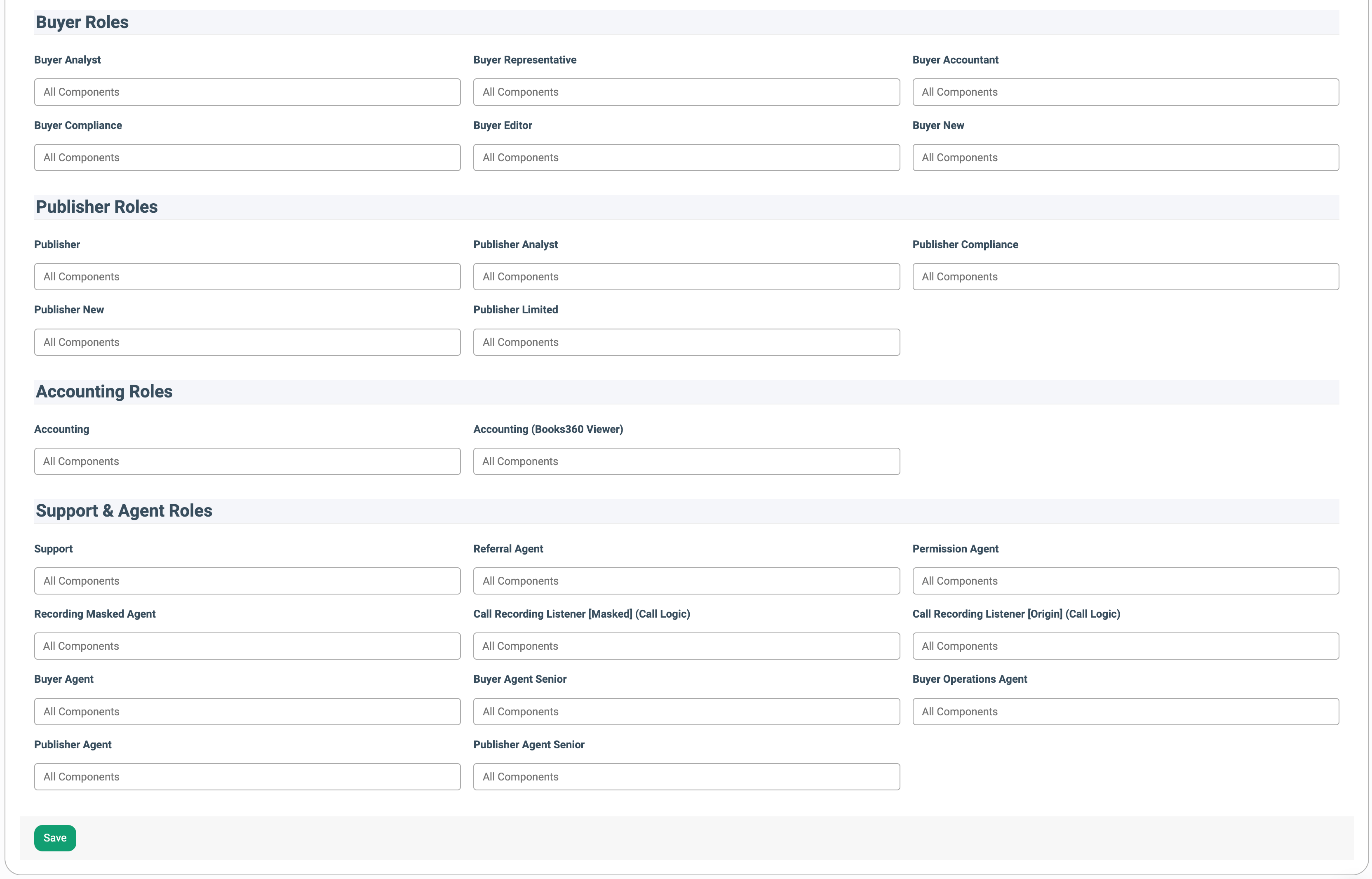Click the Buyer New label
The image size is (1372, 879).
click(x=938, y=126)
